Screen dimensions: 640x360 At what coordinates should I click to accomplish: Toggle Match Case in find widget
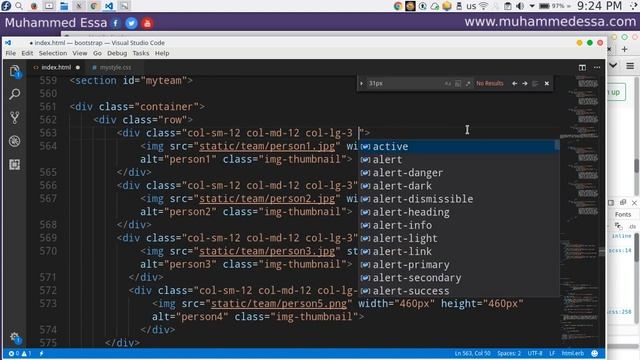448,83
